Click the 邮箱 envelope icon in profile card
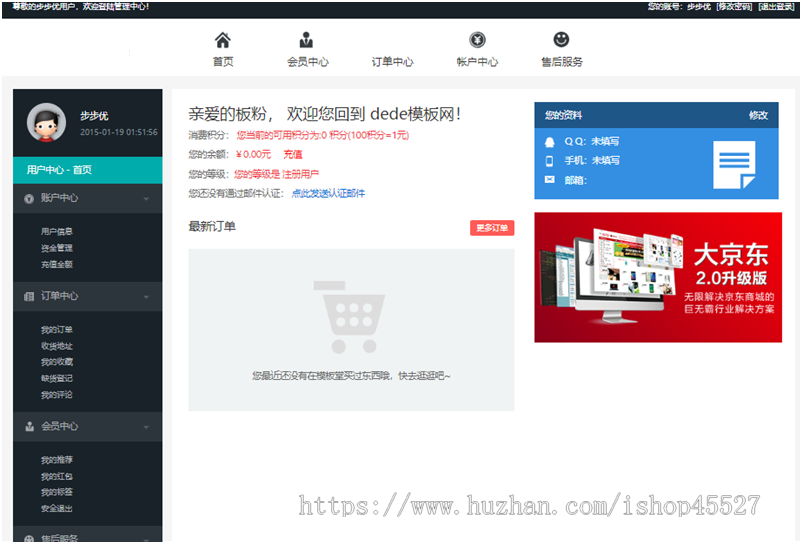Viewport: 802px width, 544px height. 549,180
